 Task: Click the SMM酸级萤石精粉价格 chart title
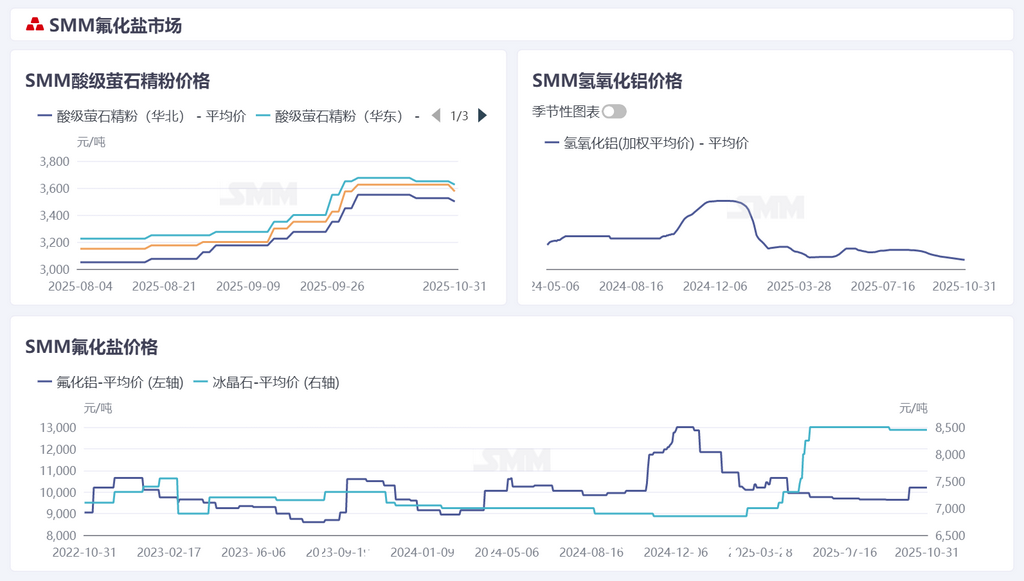[x=117, y=81]
